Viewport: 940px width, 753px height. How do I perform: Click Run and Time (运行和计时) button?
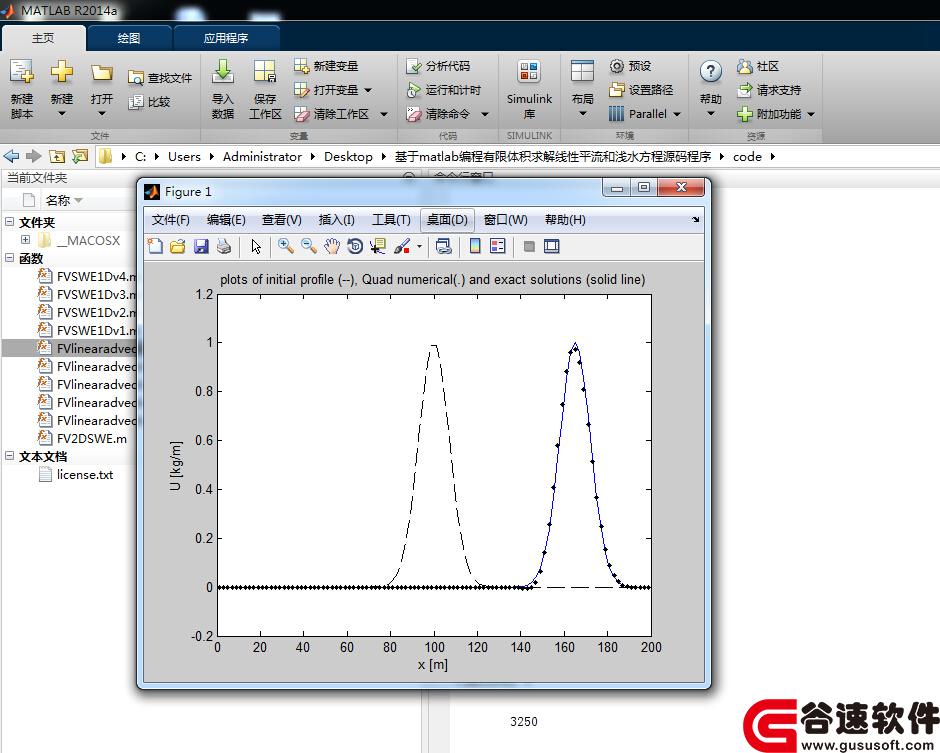tap(444, 90)
